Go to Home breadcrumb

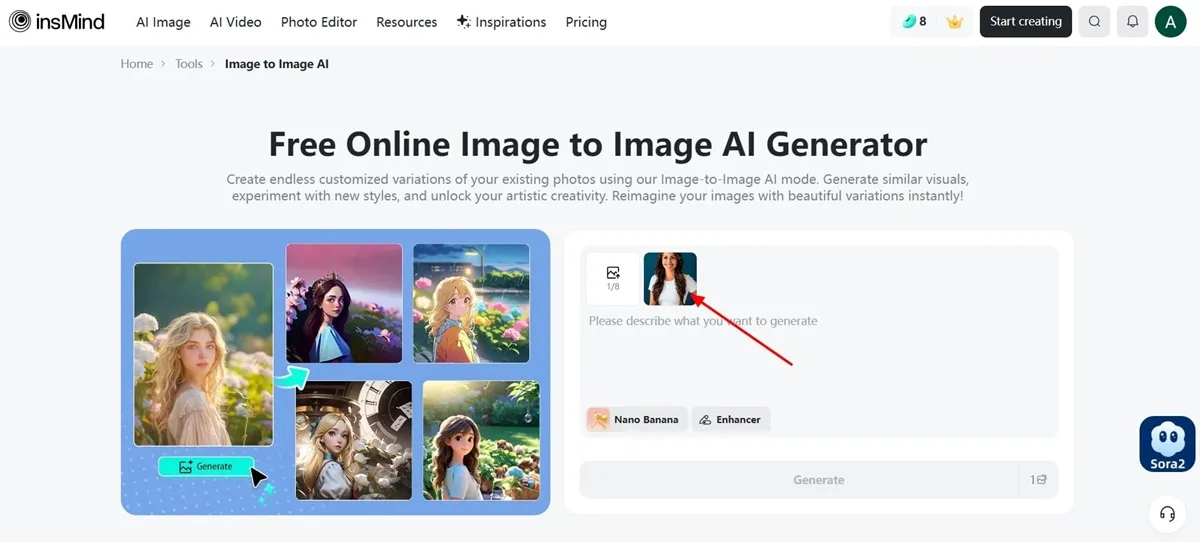[137, 64]
